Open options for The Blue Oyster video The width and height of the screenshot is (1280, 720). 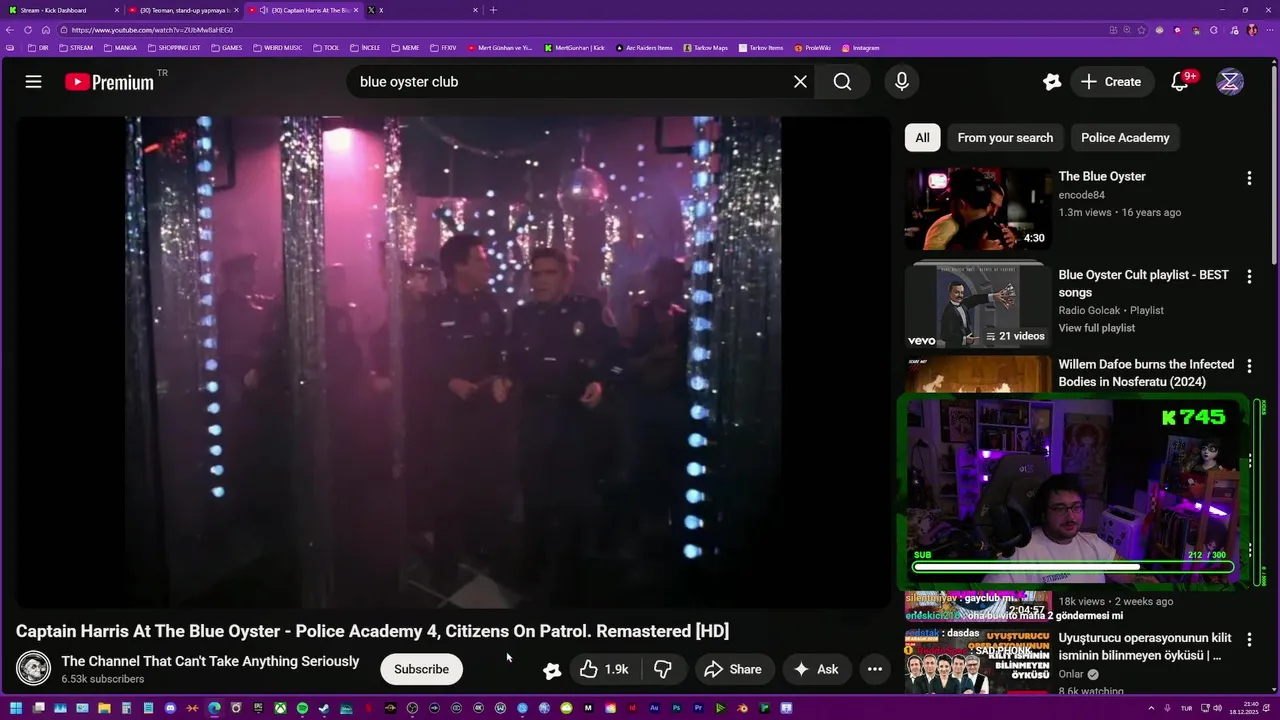pyautogui.click(x=1249, y=178)
